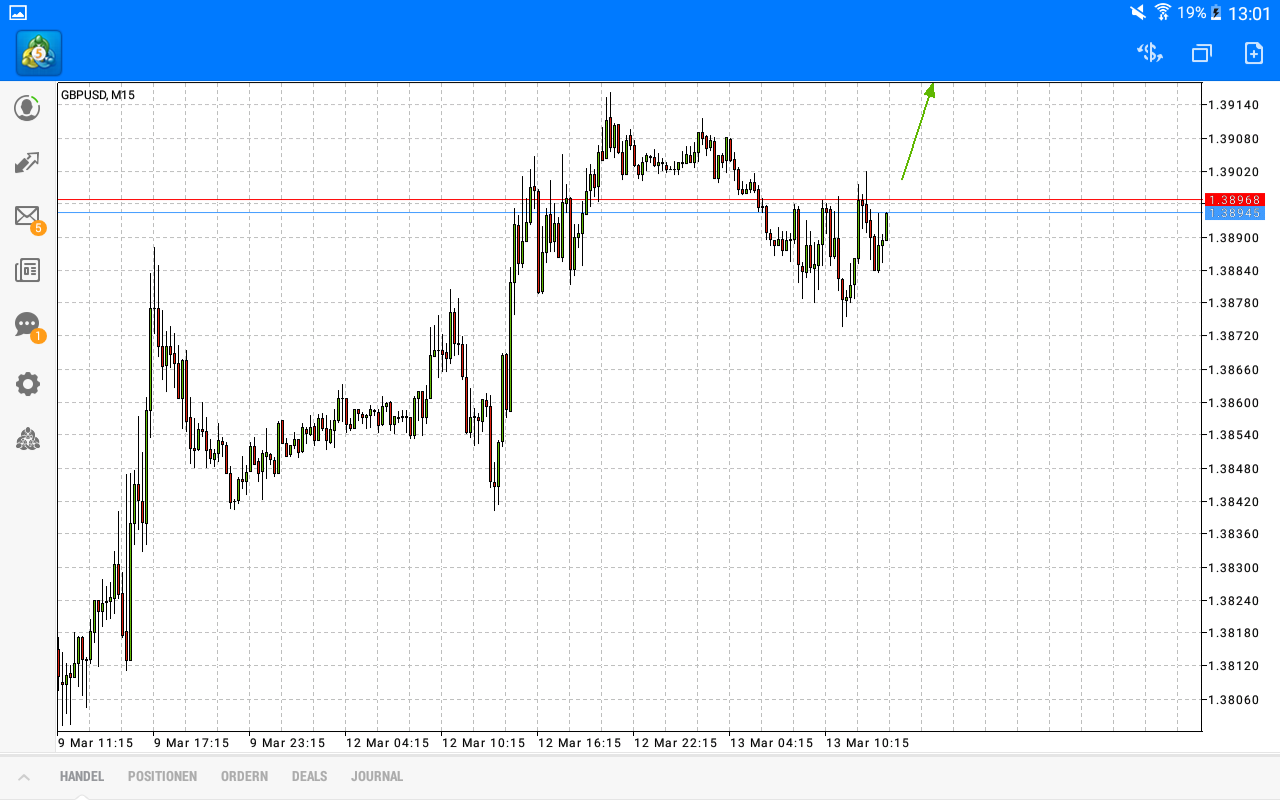This screenshot has height=800, width=1280.
Task: Switch to the JOURNAL tab
Action: 377,776
